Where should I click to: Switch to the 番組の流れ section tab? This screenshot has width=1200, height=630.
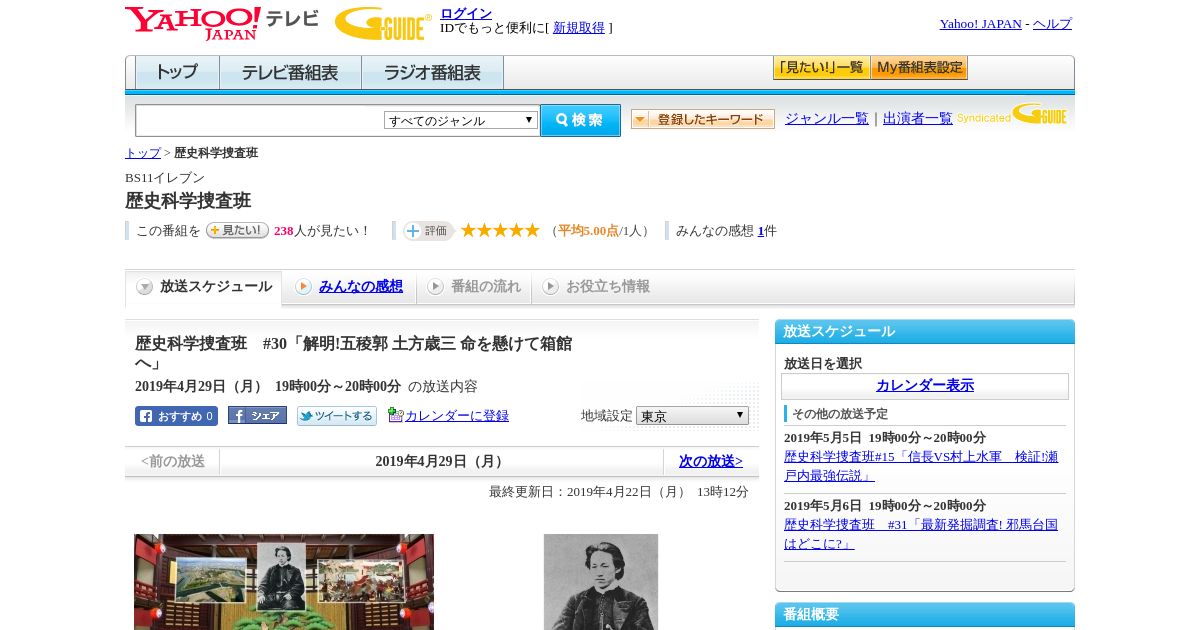click(474, 287)
